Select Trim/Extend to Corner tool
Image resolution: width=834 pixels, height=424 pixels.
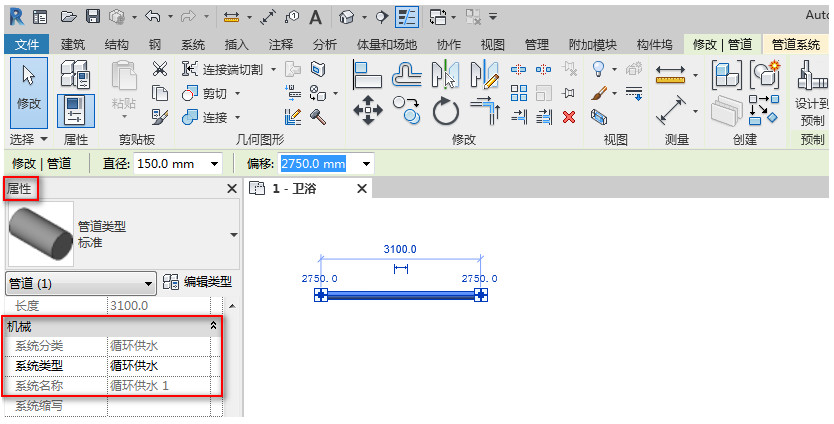coord(485,111)
